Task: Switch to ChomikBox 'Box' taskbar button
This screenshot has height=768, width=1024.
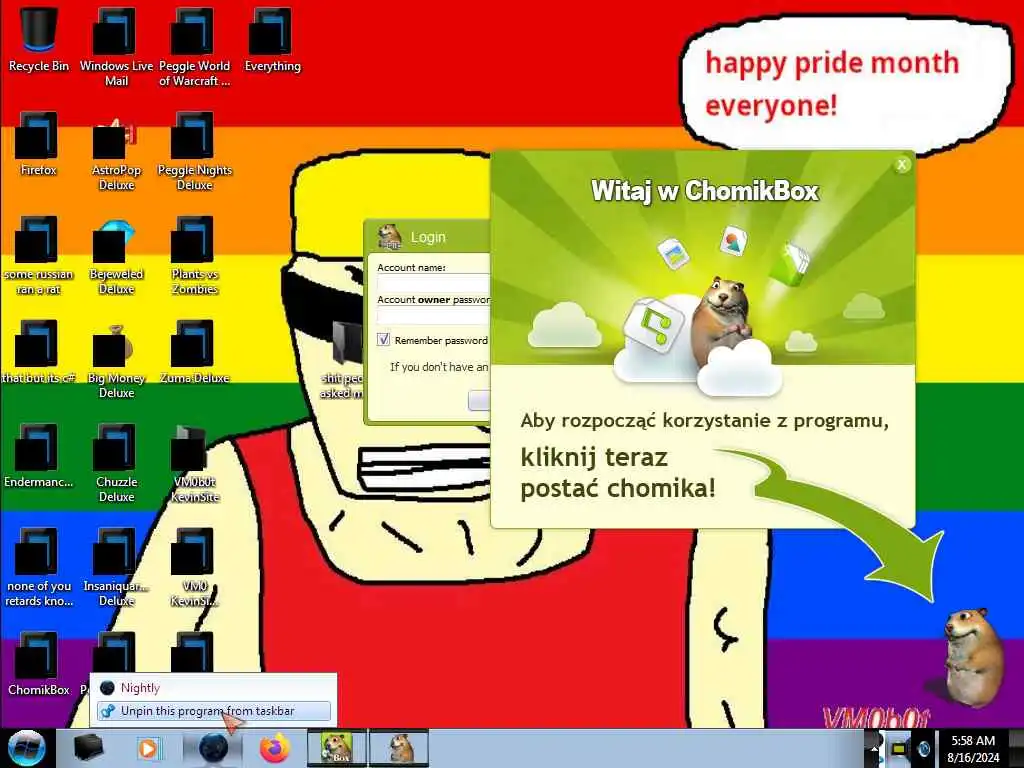Action: click(337, 748)
